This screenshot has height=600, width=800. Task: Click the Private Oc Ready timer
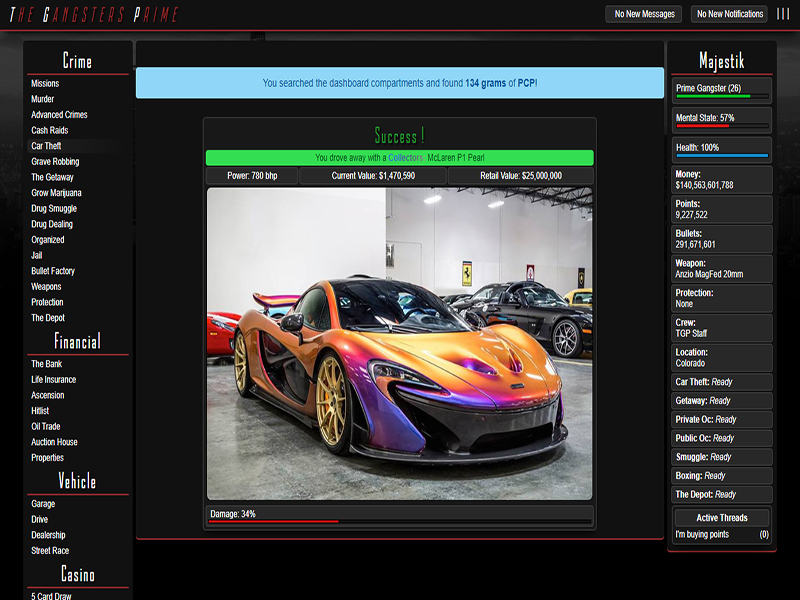tap(721, 419)
